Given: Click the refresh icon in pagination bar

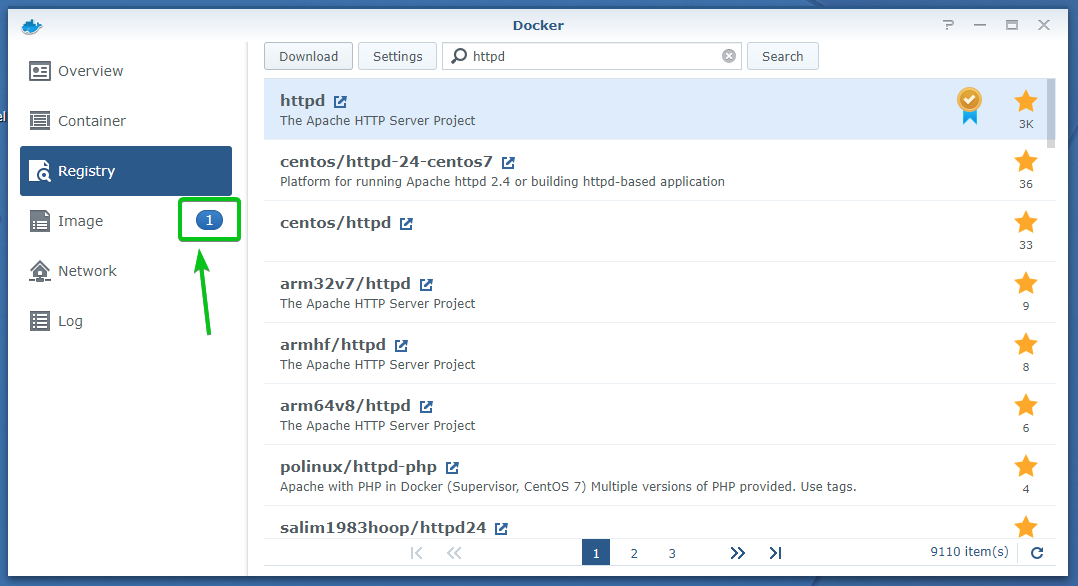Looking at the screenshot, I should (1037, 553).
